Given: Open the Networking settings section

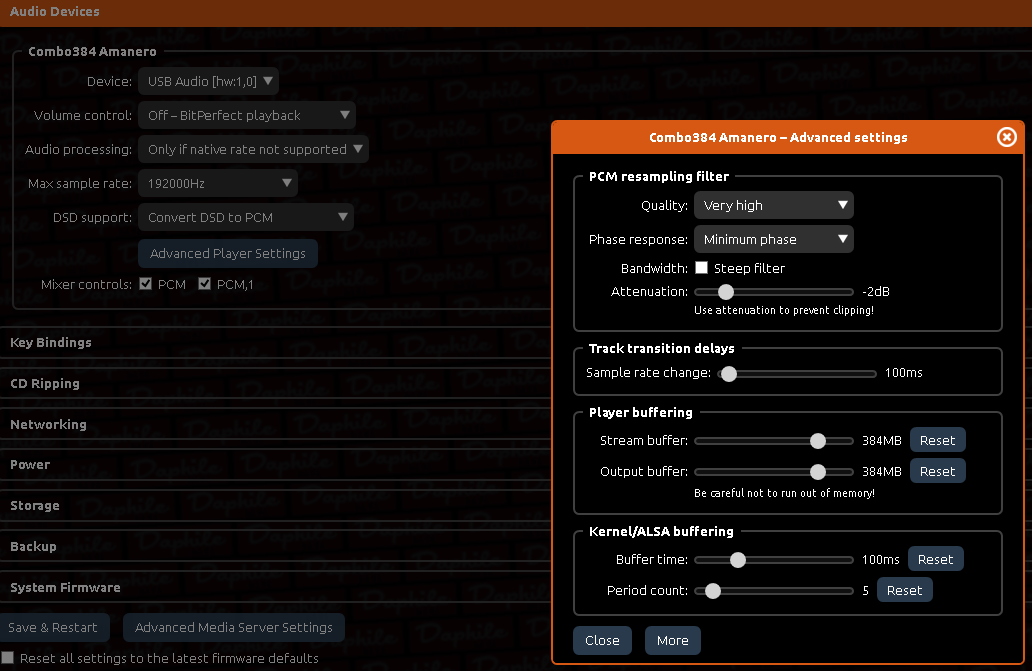Looking at the screenshot, I should [48, 425].
